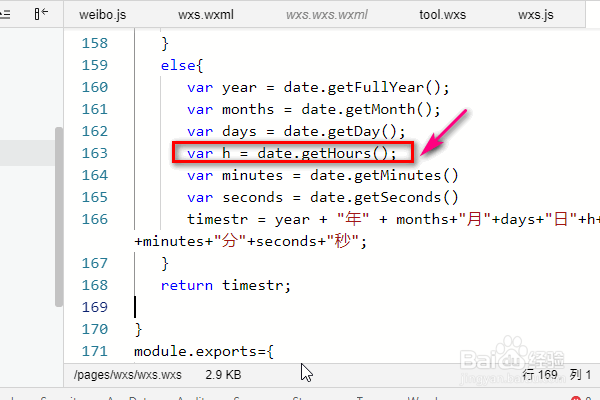600x400 pixels.
Task: Click on date.getHours() code
Action: point(327,153)
